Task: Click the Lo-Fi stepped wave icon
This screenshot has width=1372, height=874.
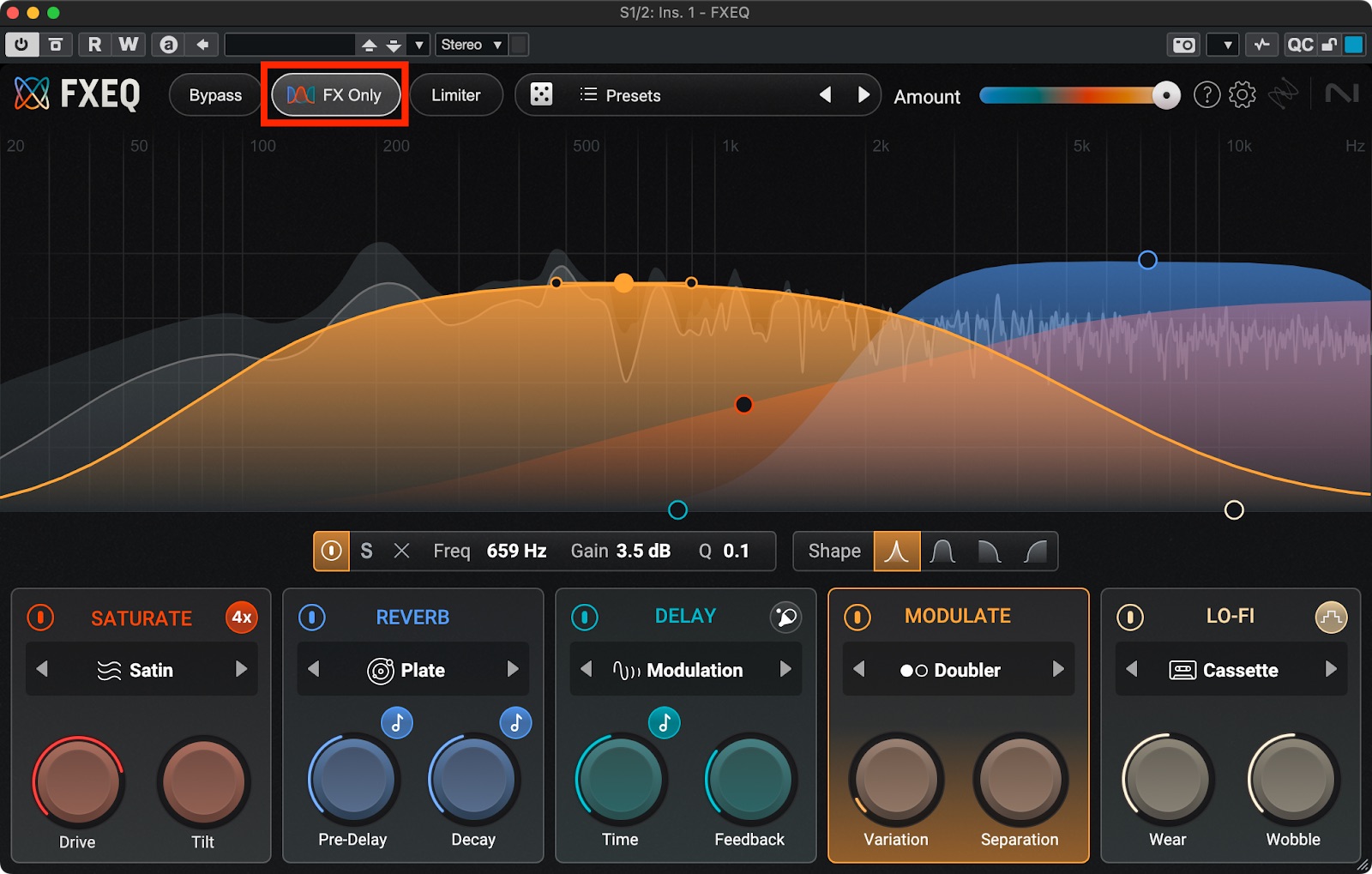Action: coord(1331,617)
